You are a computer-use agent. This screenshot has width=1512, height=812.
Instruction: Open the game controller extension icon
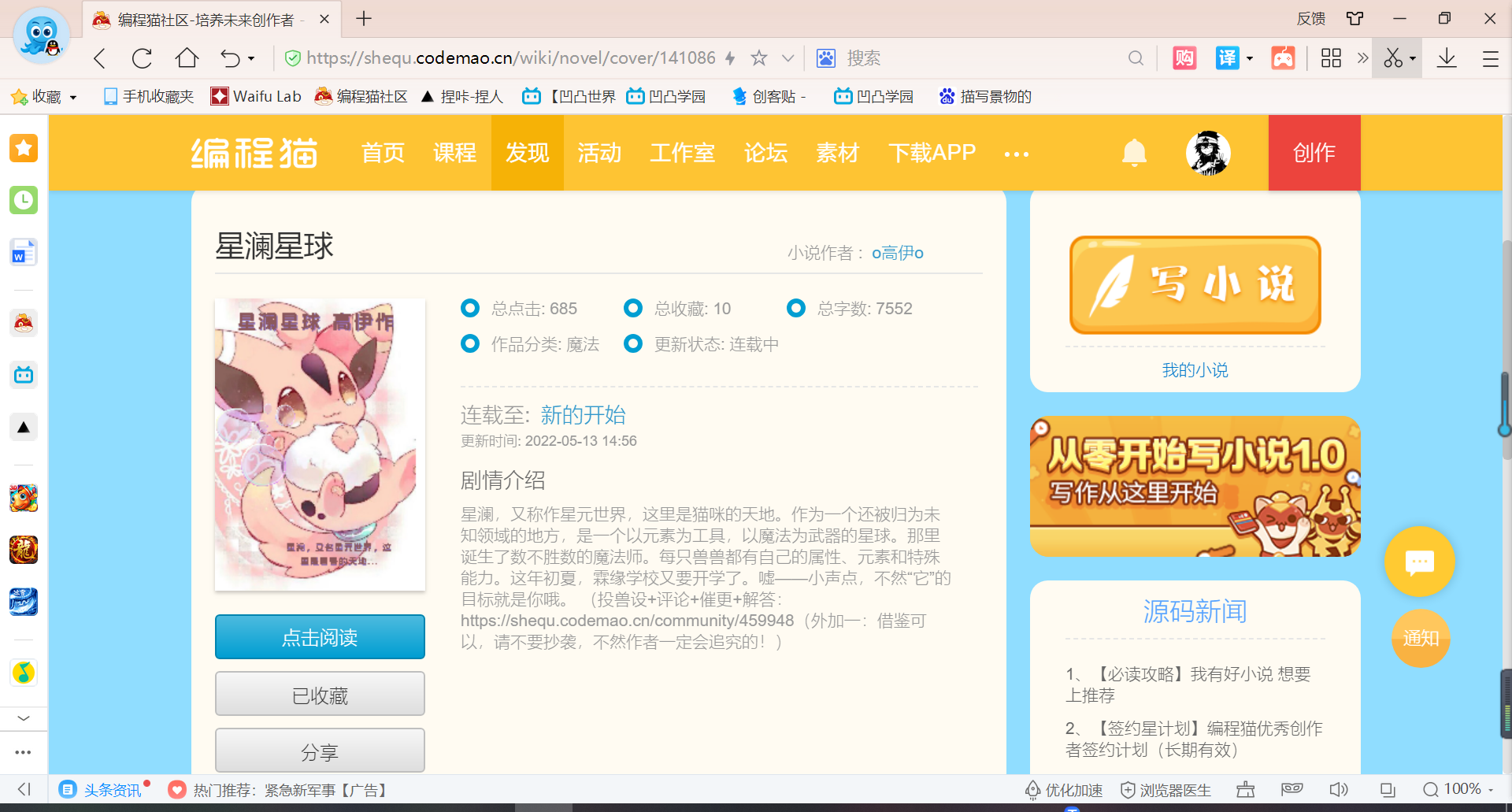tap(1283, 57)
